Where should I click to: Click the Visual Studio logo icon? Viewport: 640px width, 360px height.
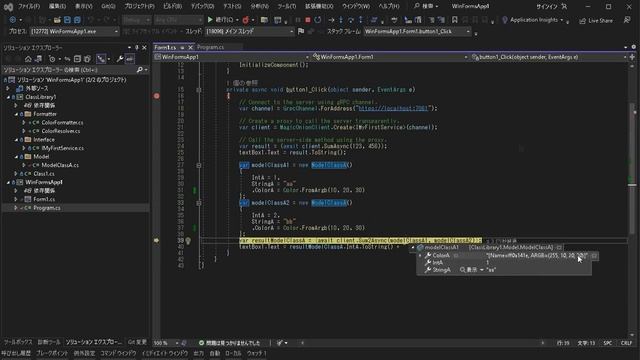coord(8,7)
